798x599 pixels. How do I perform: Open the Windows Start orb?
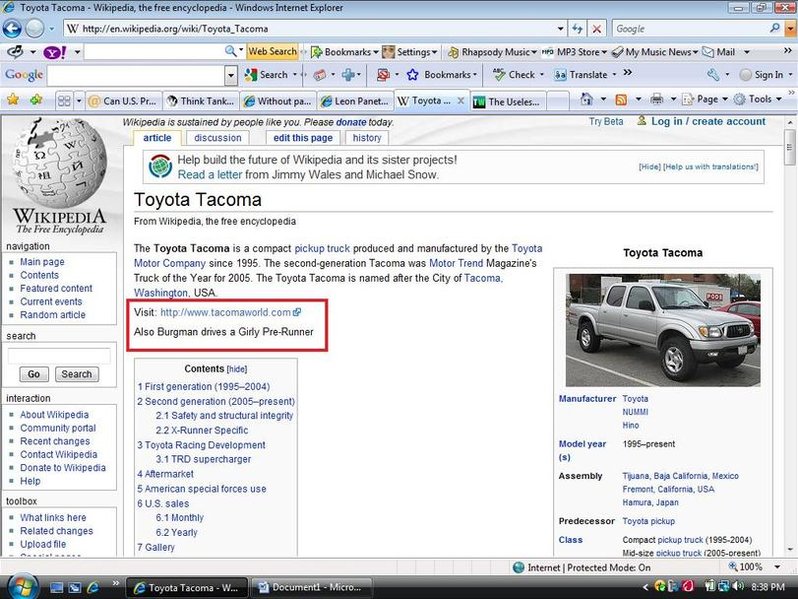(22, 587)
